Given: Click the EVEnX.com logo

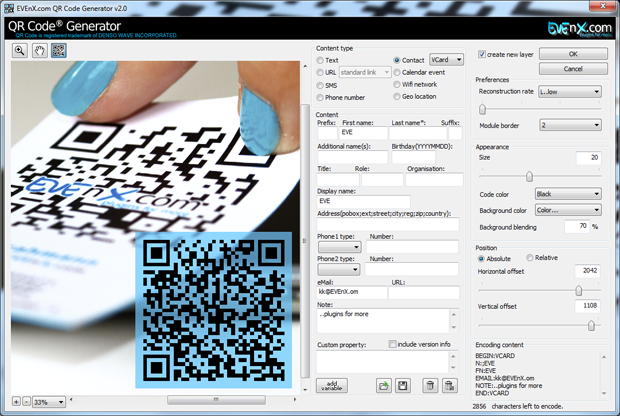Looking at the screenshot, I should click(580, 28).
